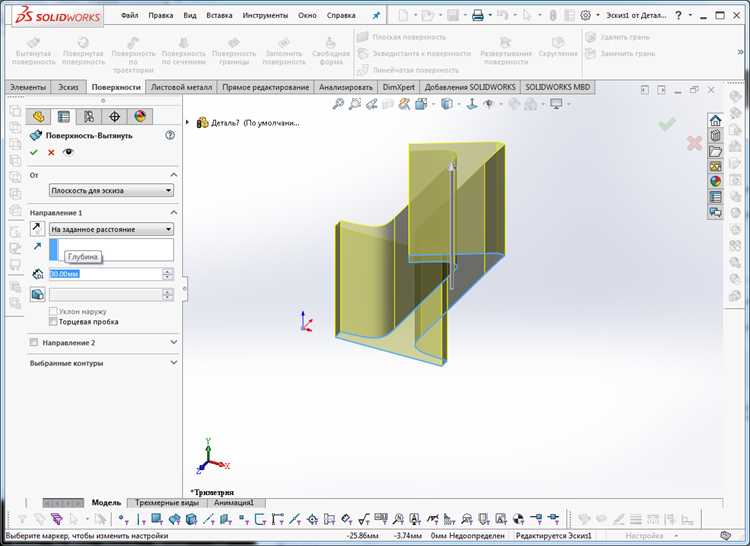Open the Options gear icon
Image resolution: width=750 pixels, height=546 pixels.
585,15
